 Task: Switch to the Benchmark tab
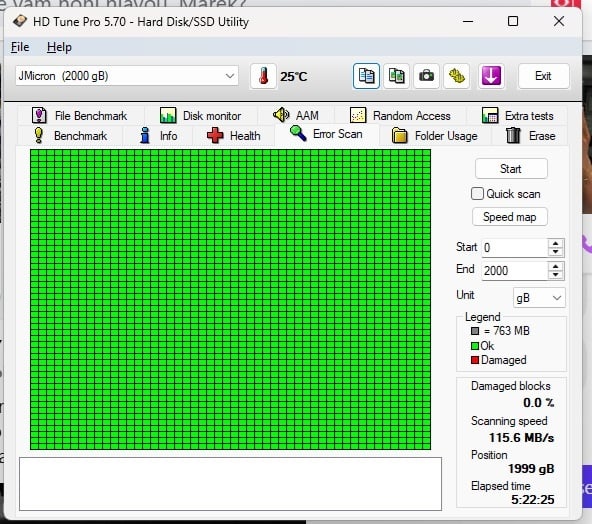(x=70, y=136)
